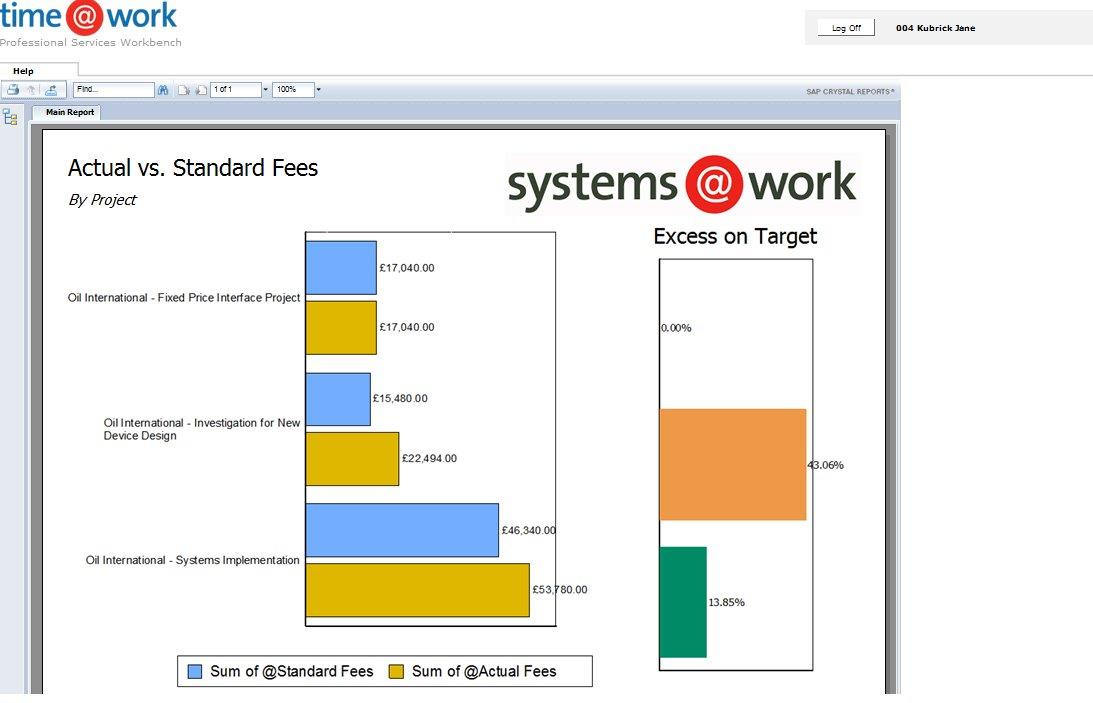The height and width of the screenshot is (703, 1093).
Task: Click 'Oil International - Fixed Price Interface Project' label
Action: coord(184,298)
